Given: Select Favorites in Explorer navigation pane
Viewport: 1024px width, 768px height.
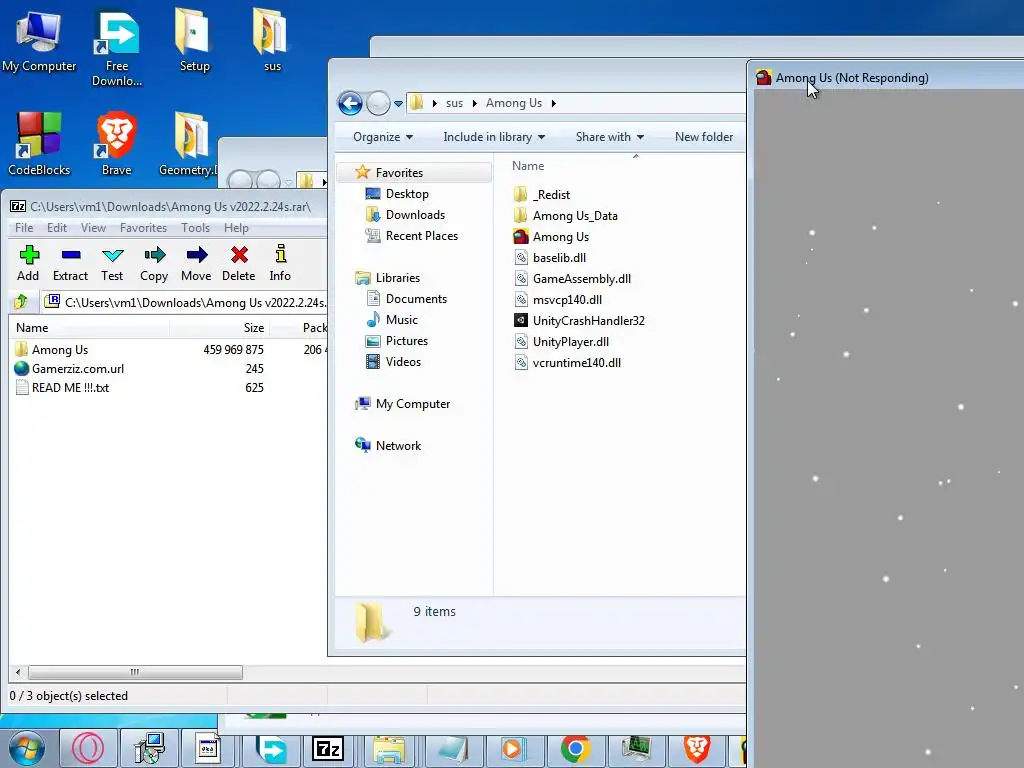Looking at the screenshot, I should [x=399, y=172].
